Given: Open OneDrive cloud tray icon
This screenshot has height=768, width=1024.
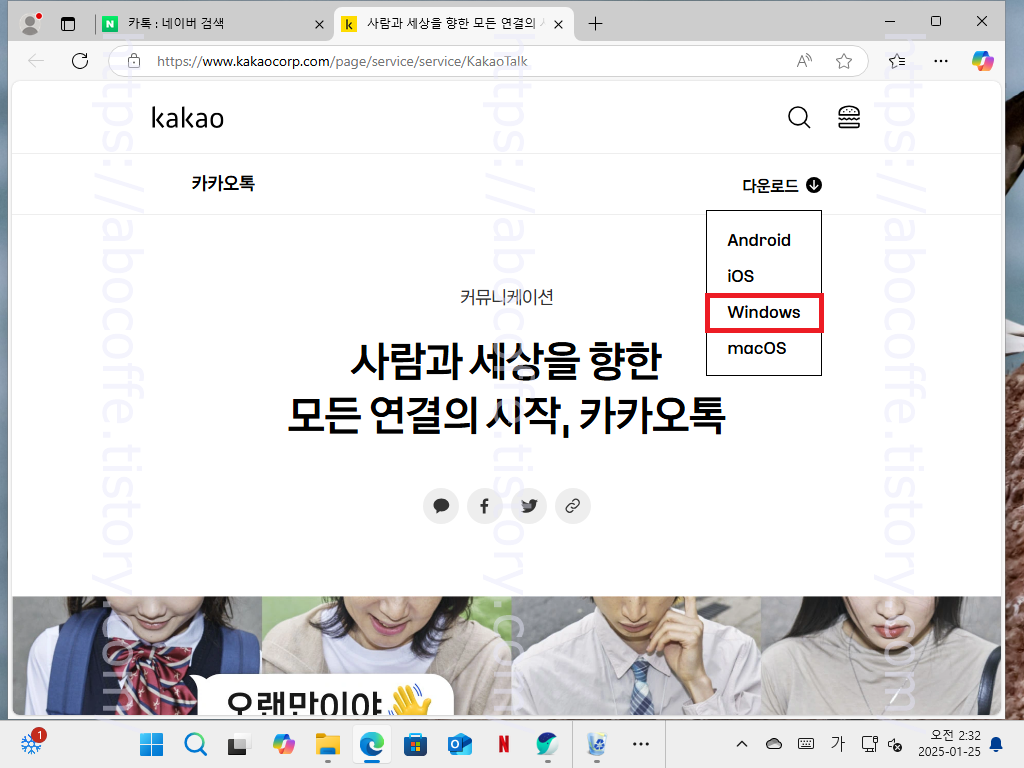Looking at the screenshot, I should (x=774, y=744).
